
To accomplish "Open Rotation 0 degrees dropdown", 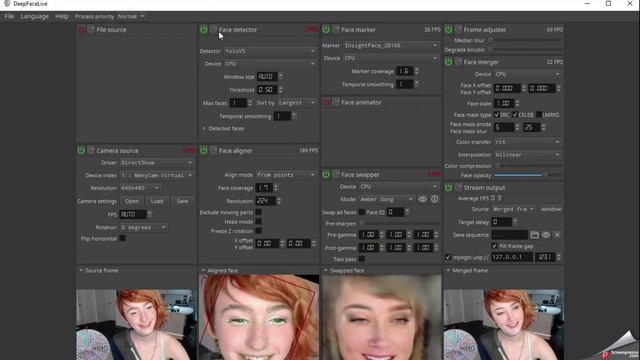I will (x=143, y=227).
